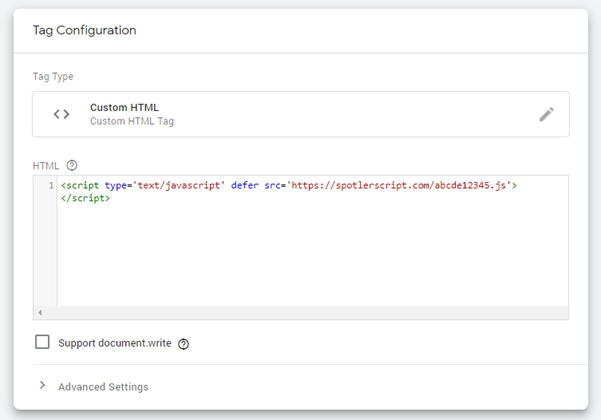The image size is (601, 420).
Task: Open the help icon next to HTML label
Action: point(72,165)
